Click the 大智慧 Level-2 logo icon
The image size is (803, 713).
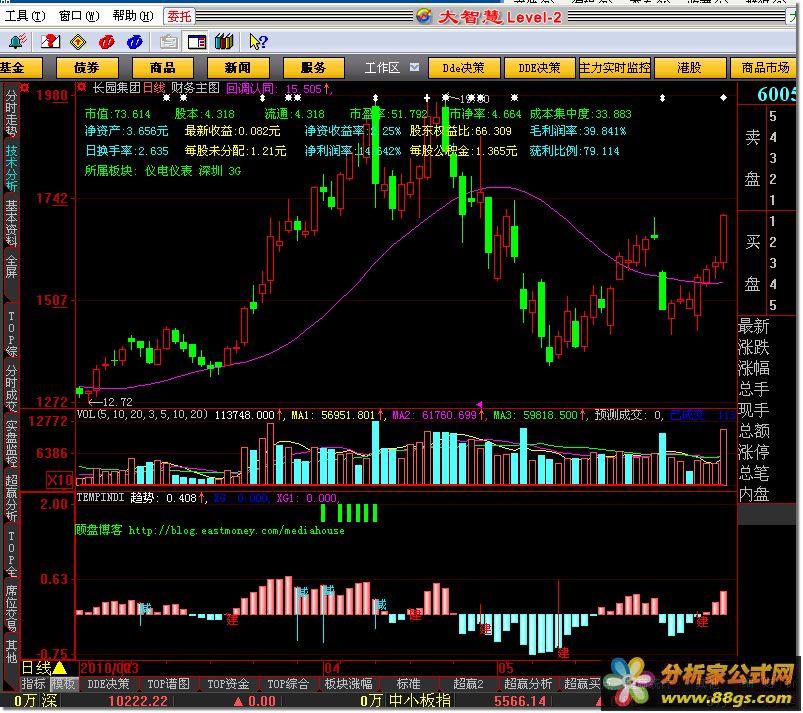click(424, 16)
